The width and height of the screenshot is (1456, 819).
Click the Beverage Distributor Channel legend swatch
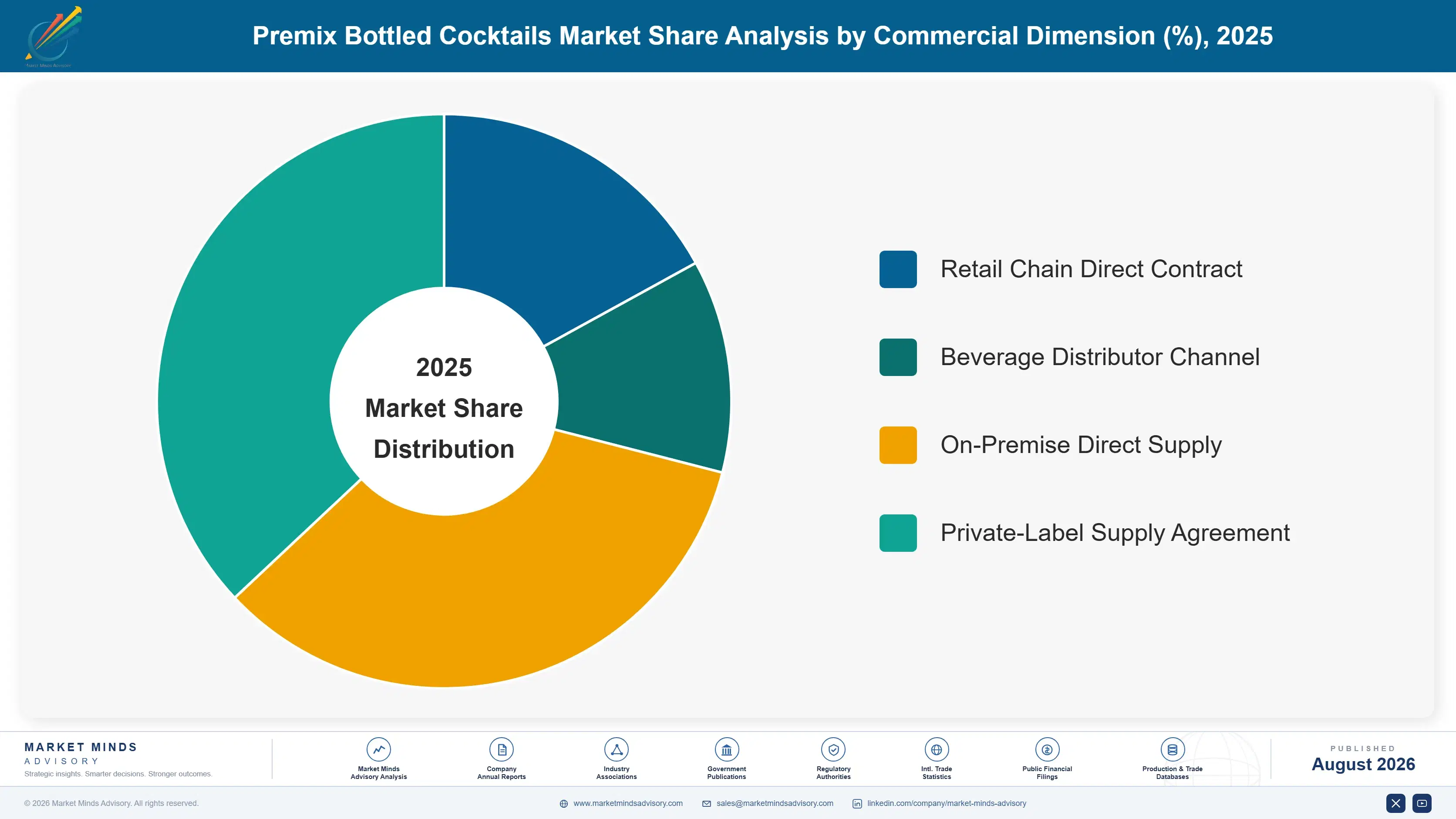897,357
